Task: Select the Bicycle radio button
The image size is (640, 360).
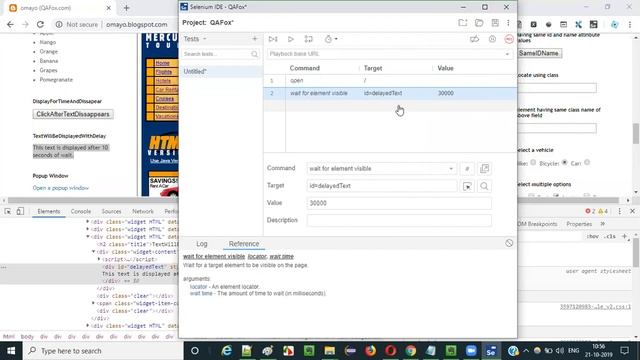Action: [x=564, y=162]
